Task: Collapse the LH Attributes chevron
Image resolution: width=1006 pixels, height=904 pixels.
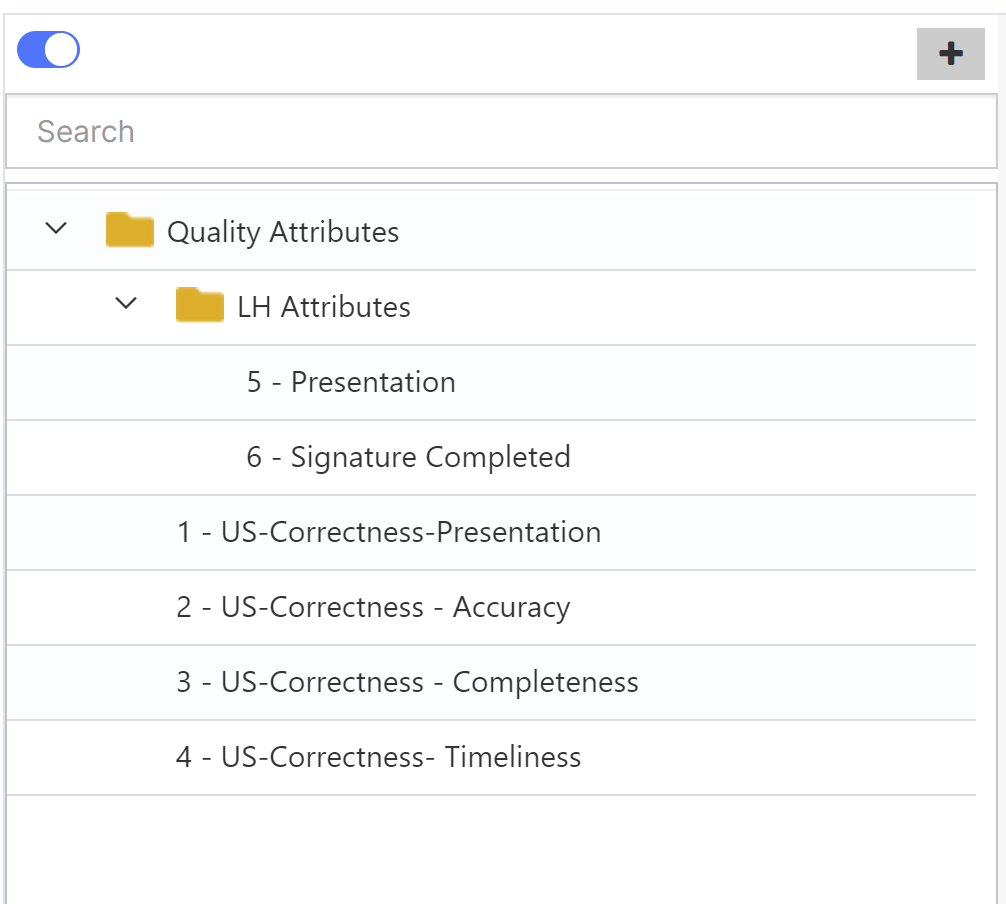Action: click(x=126, y=303)
